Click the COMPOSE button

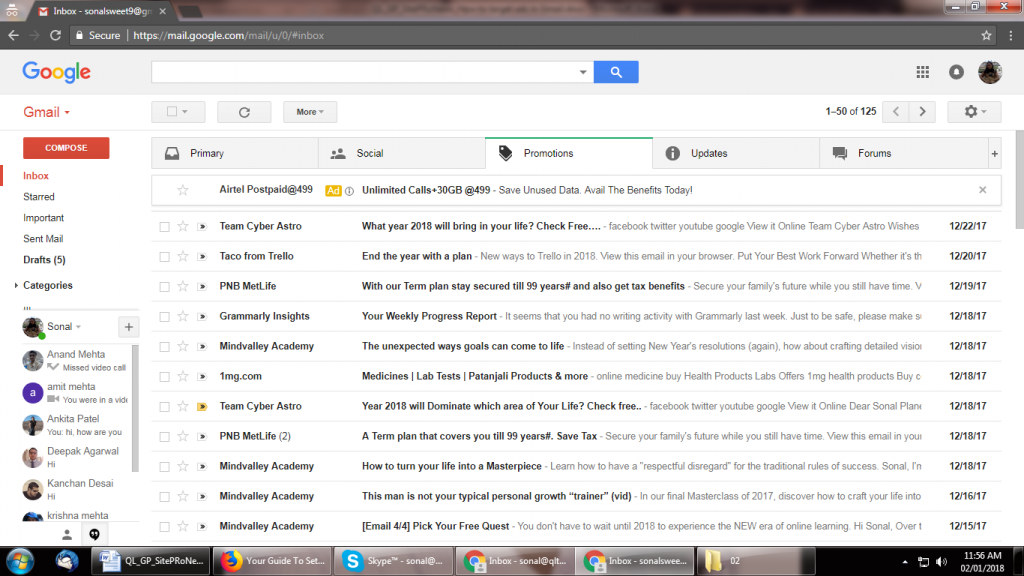[65, 147]
